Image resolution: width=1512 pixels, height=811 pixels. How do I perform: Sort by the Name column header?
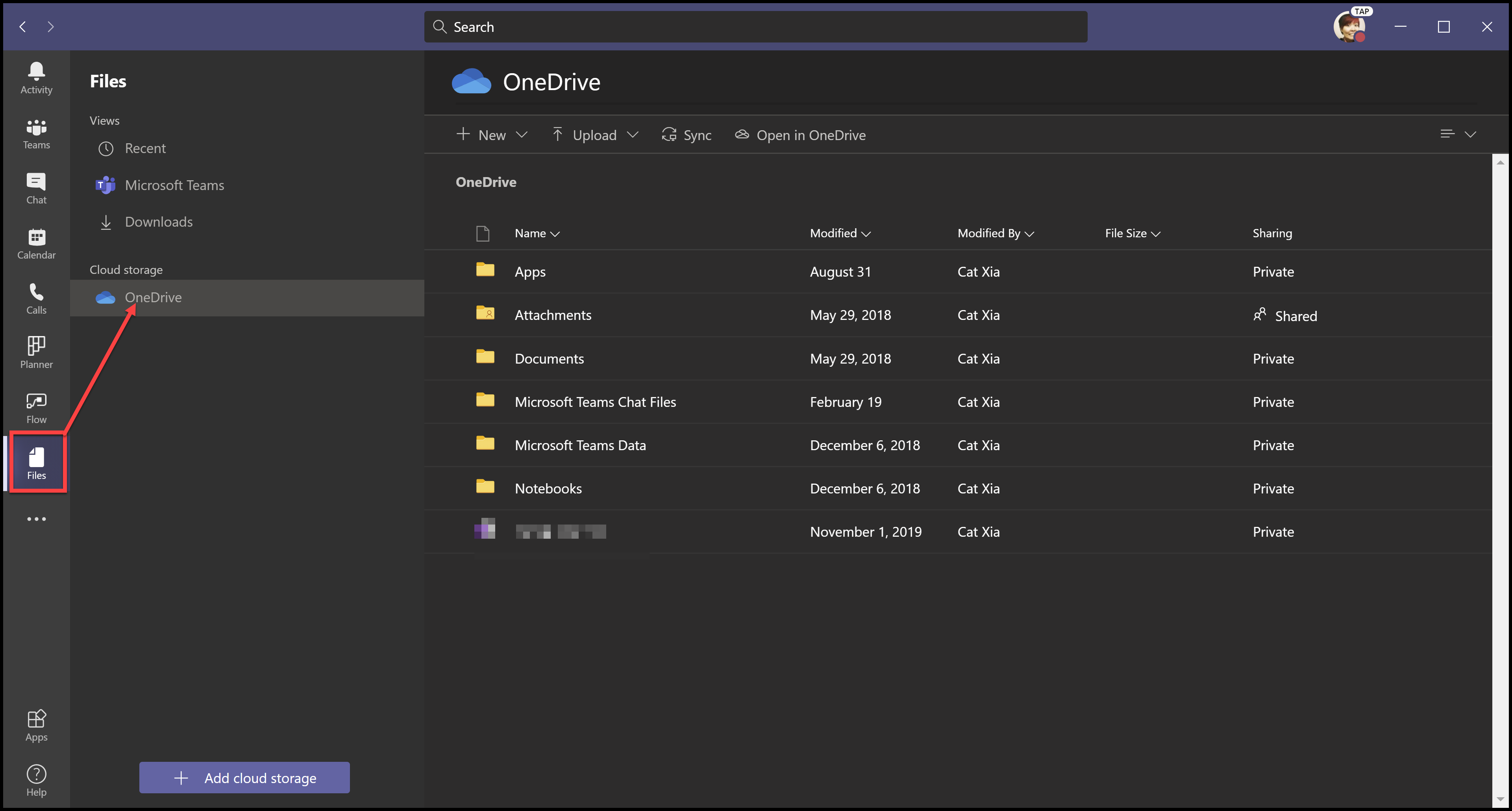point(537,233)
